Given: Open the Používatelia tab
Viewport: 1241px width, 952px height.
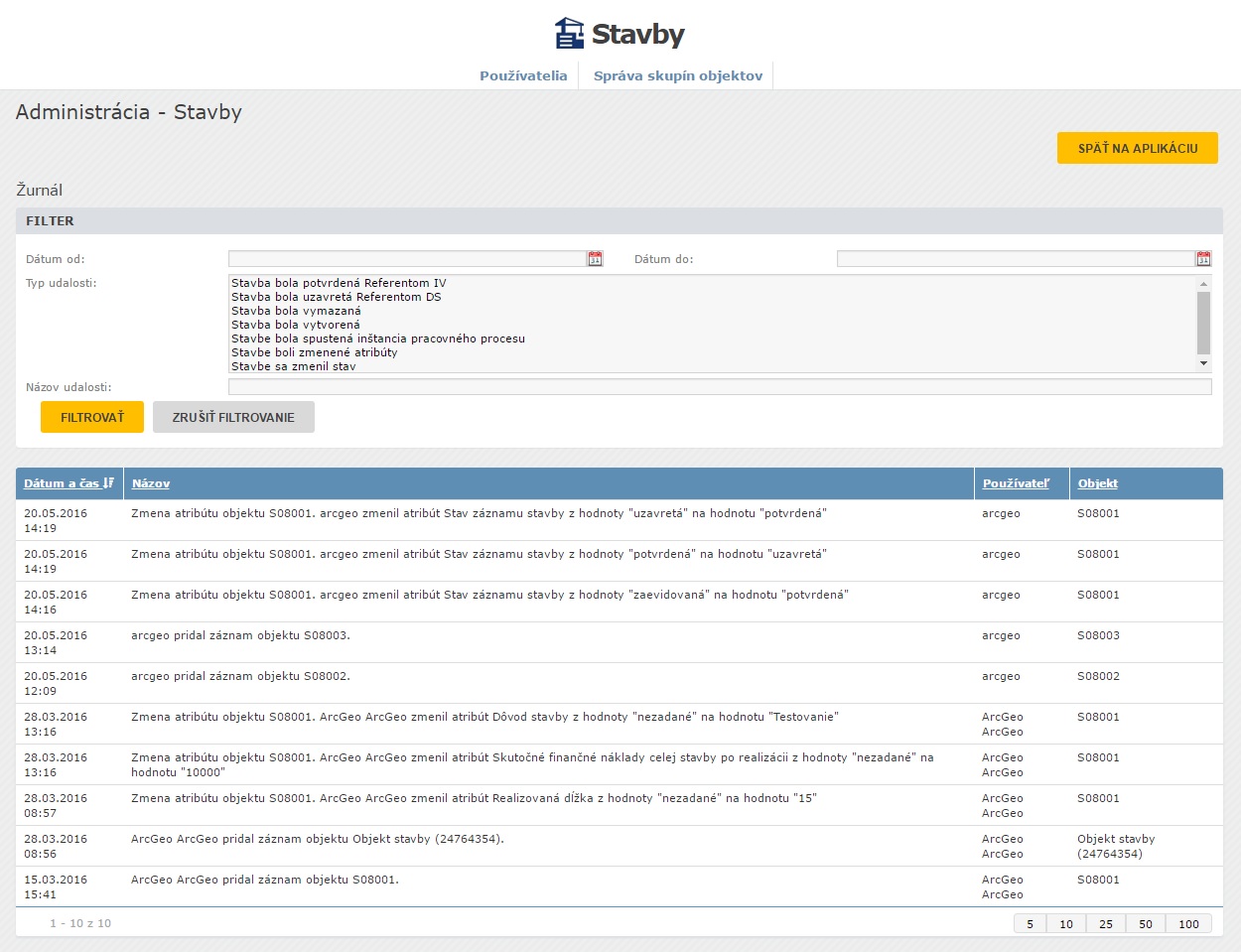Looking at the screenshot, I should (x=523, y=75).
